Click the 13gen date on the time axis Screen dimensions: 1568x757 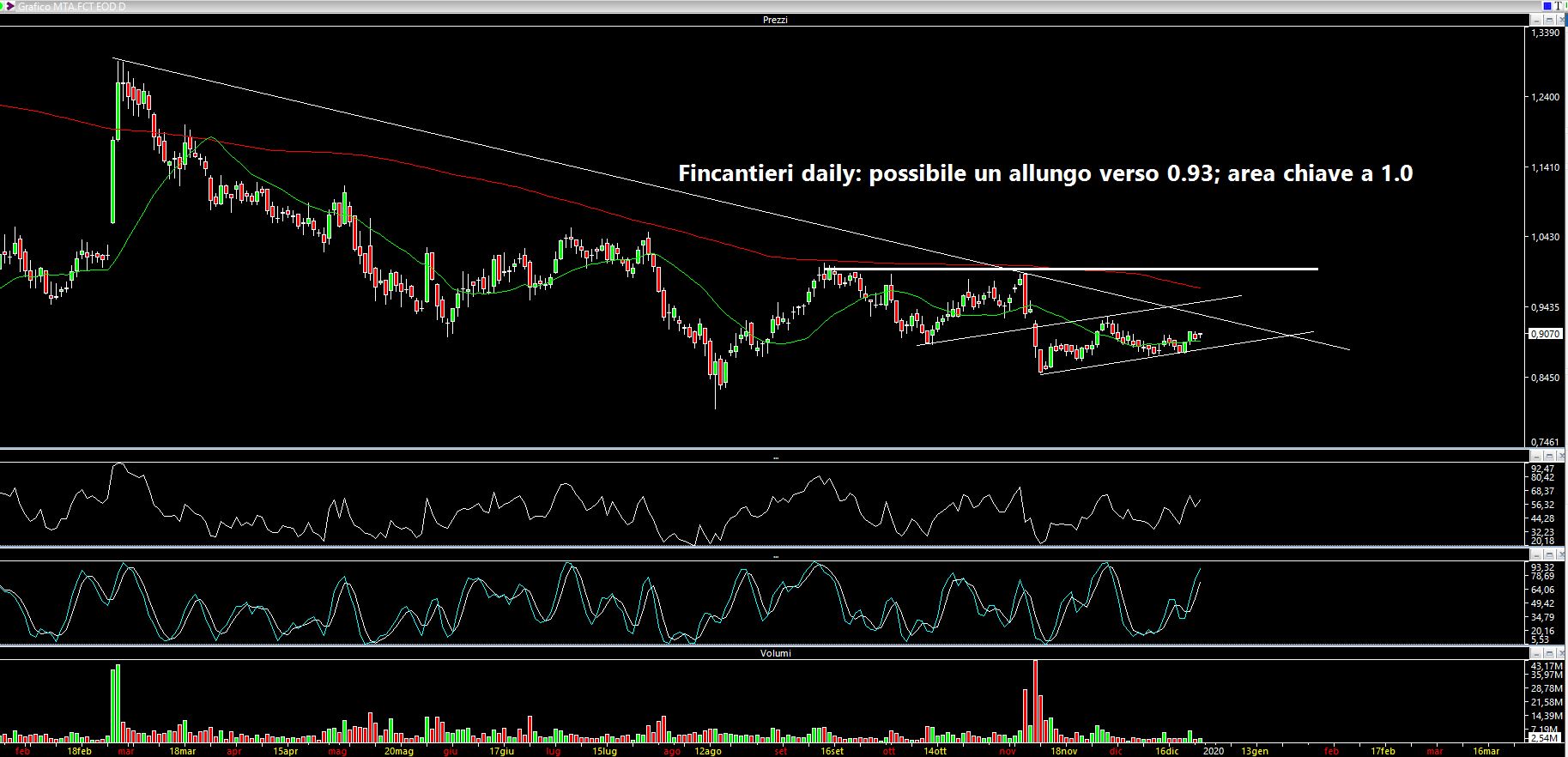click(x=1255, y=751)
